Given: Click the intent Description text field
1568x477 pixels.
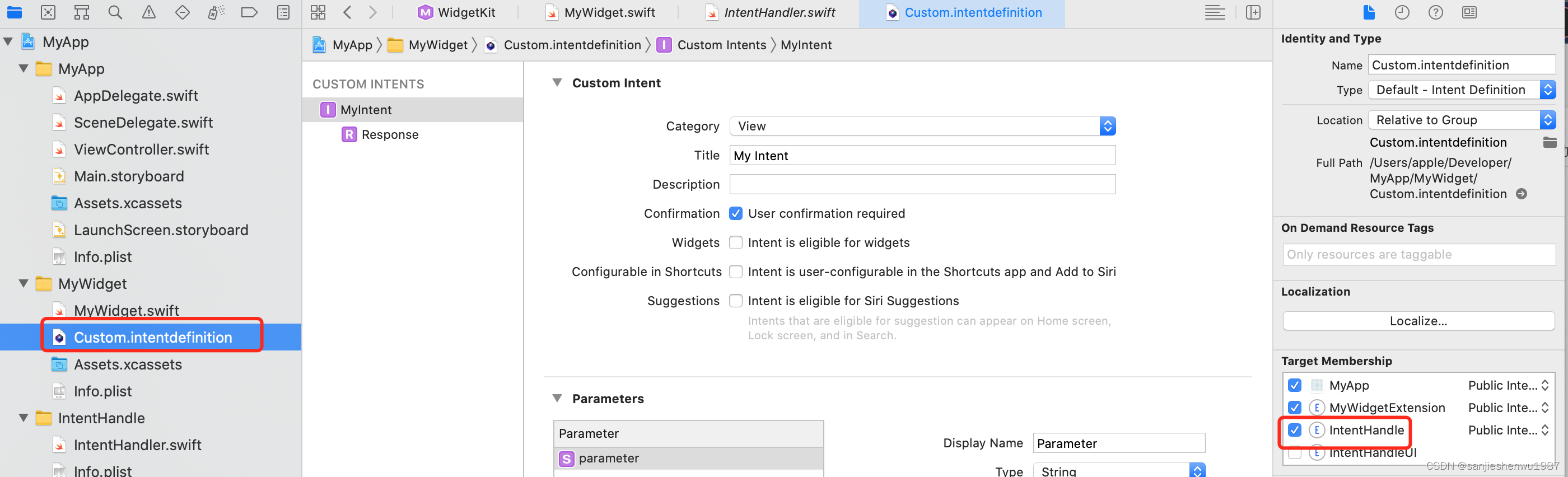Looking at the screenshot, I should pos(922,184).
